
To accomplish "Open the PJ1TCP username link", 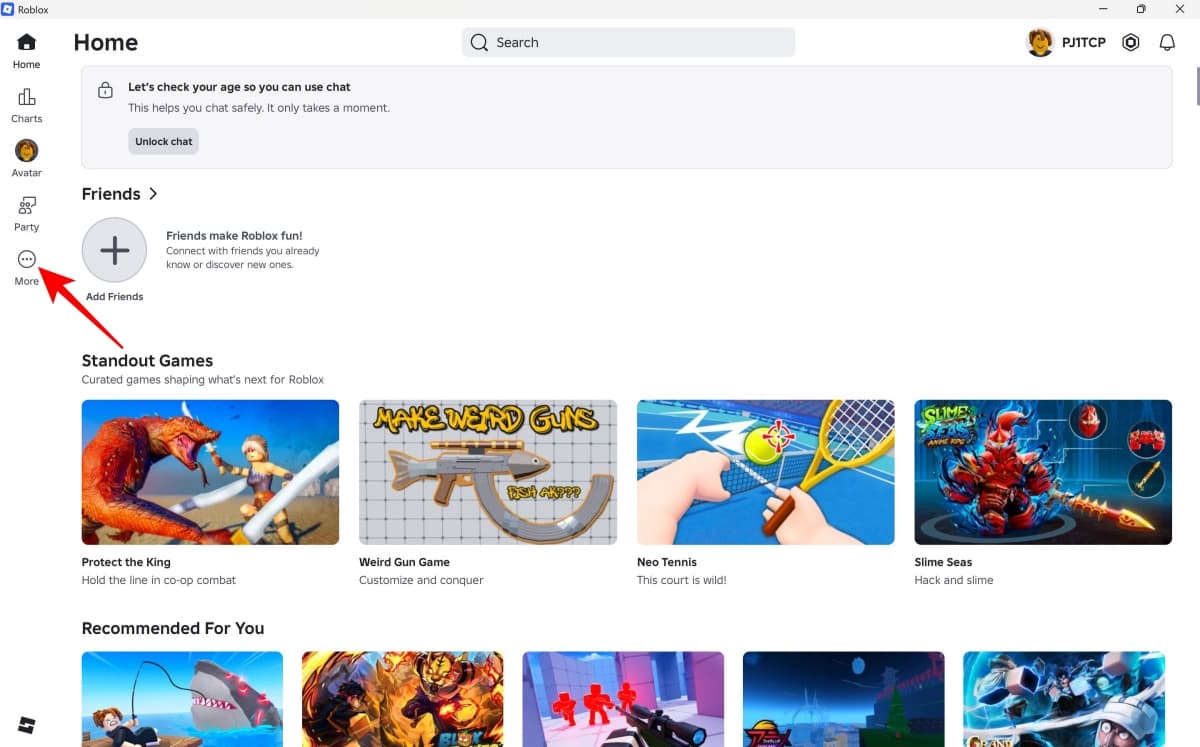I will tap(1084, 43).
